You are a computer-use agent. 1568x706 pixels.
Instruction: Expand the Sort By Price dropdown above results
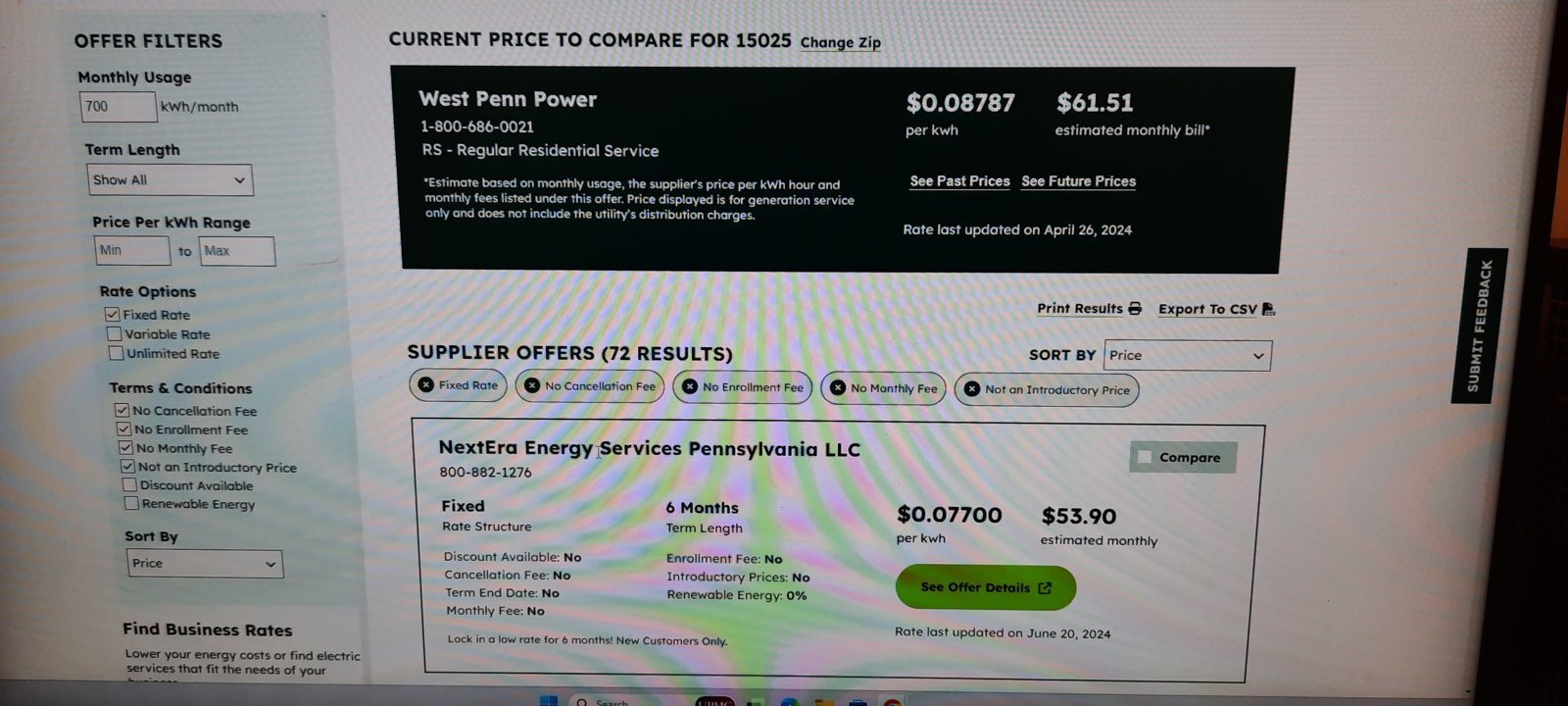[x=1187, y=355]
